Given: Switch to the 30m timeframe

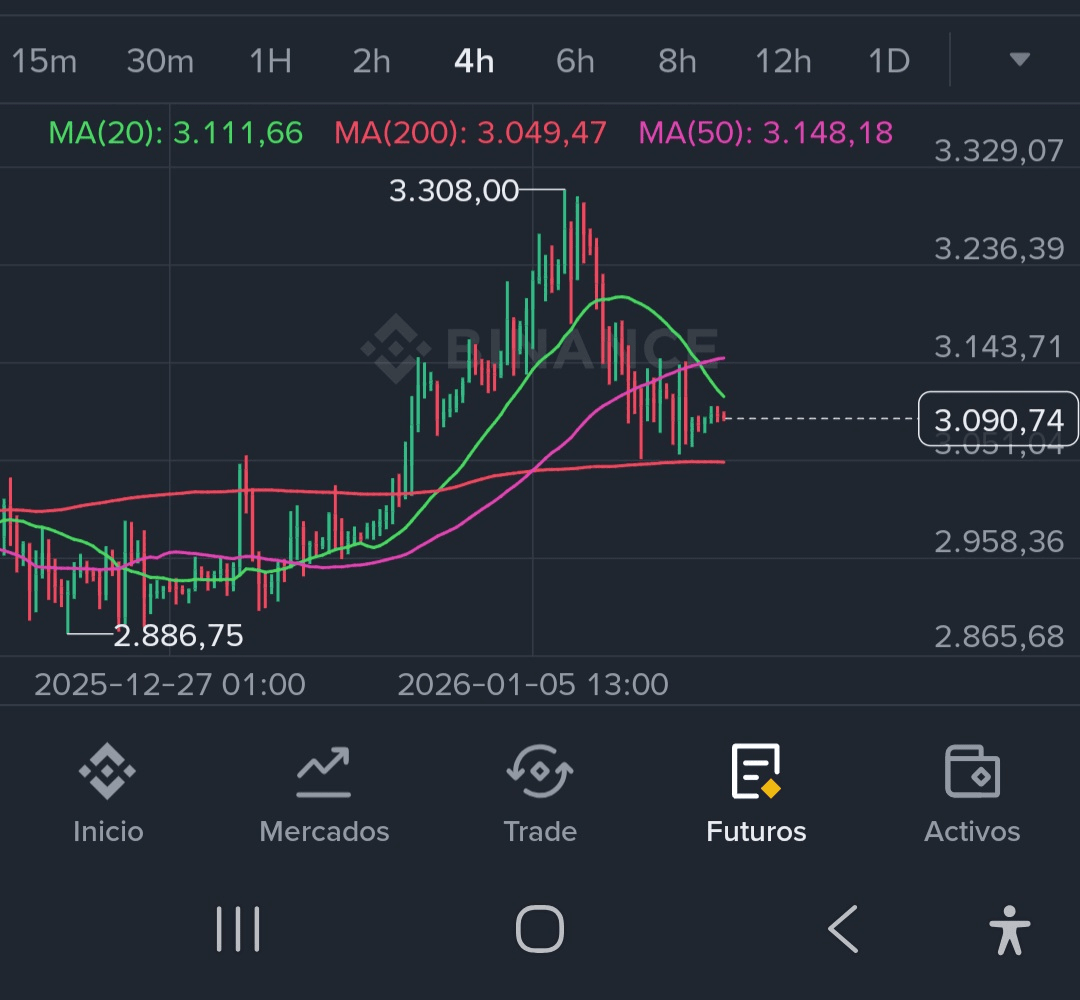Looking at the screenshot, I should click(160, 61).
